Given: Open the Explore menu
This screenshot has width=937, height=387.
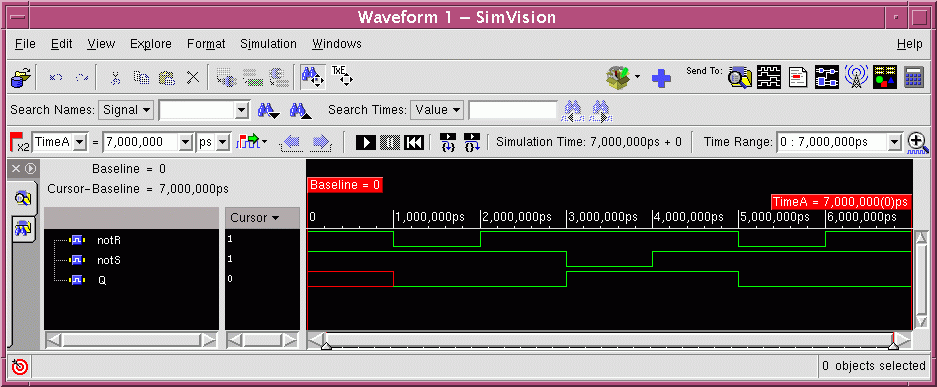Looking at the screenshot, I should (151, 44).
